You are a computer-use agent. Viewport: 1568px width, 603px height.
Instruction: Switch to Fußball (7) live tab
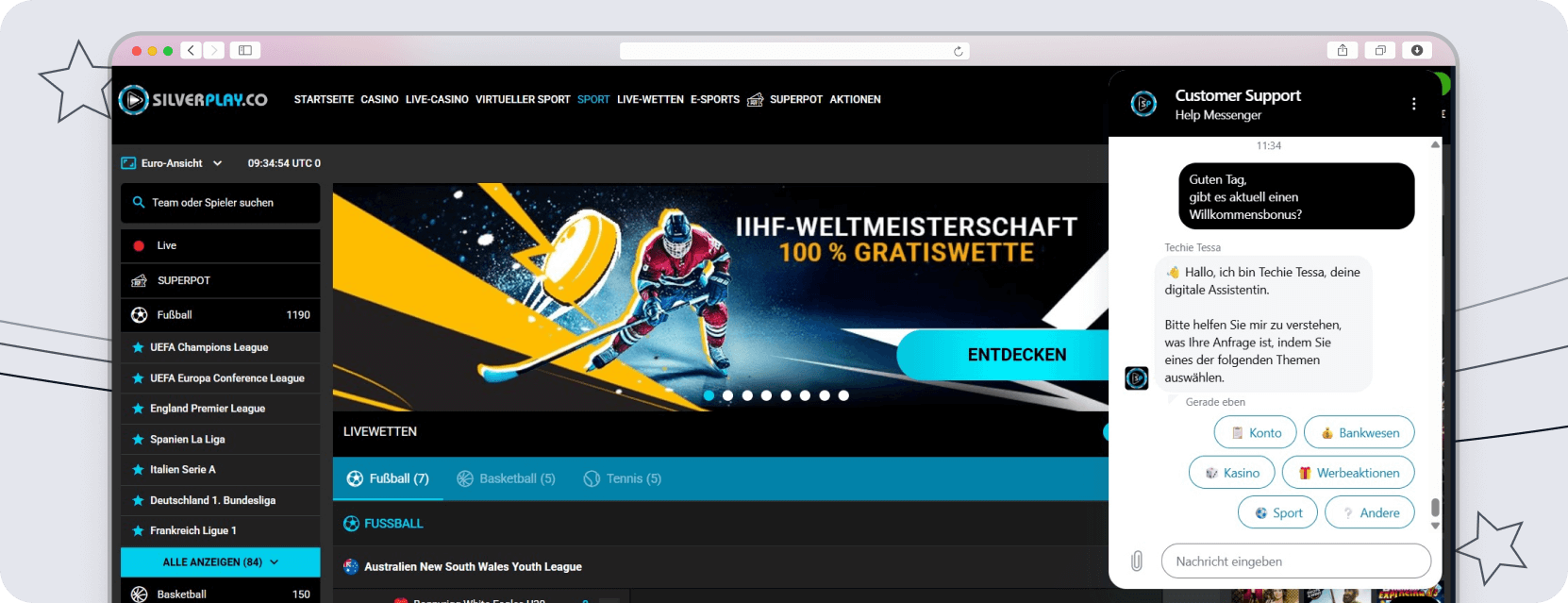[388, 478]
